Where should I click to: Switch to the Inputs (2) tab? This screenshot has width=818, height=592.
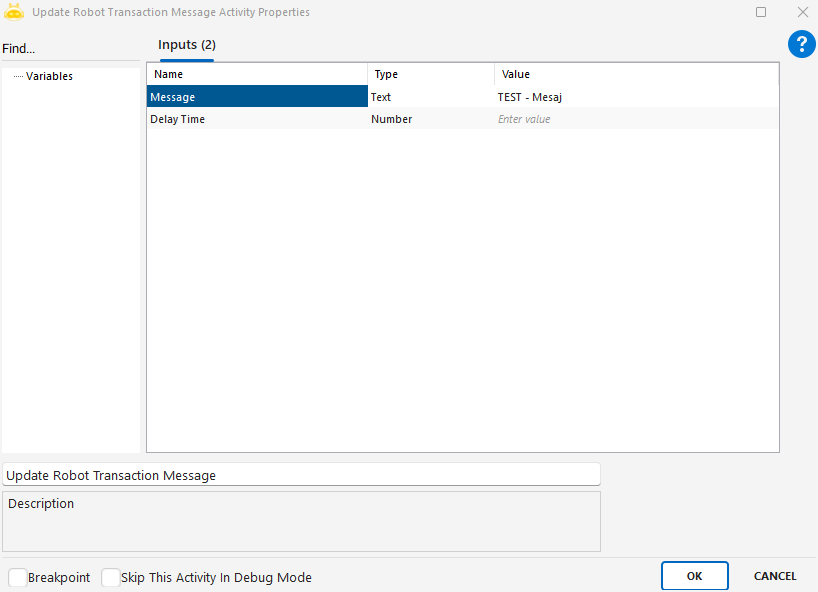tap(187, 45)
